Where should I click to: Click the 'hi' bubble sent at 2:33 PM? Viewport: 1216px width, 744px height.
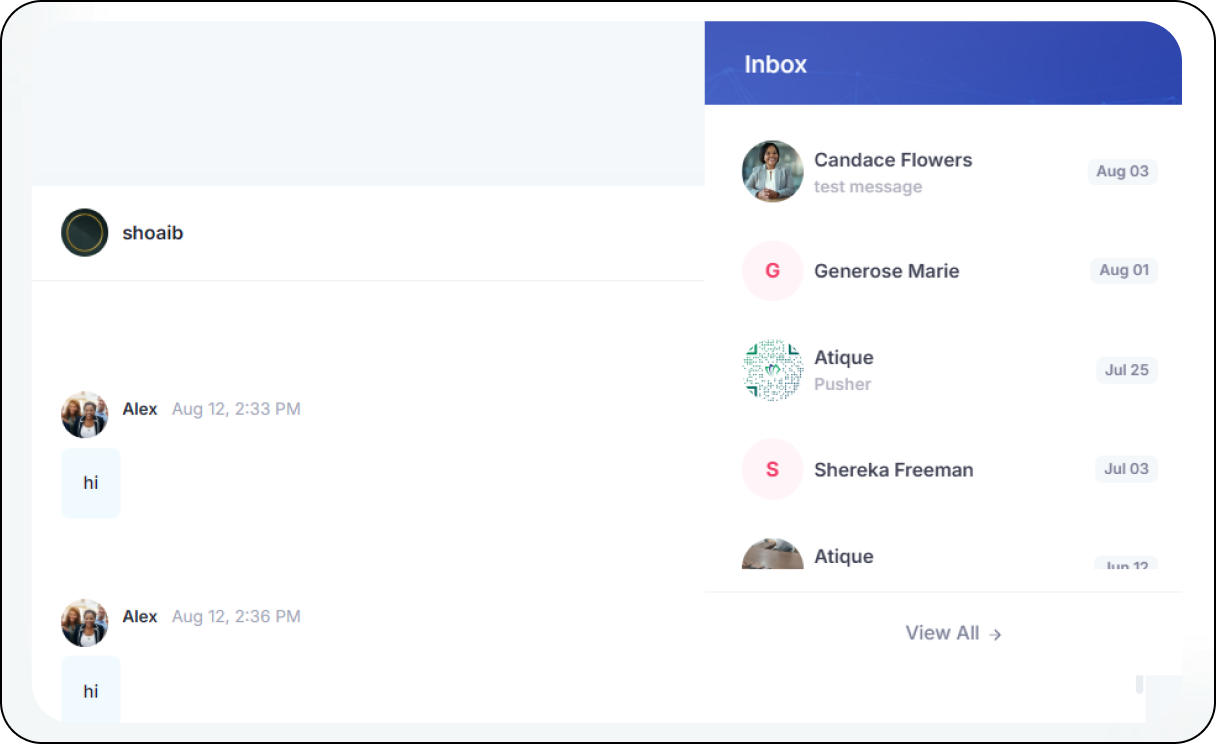(x=91, y=483)
